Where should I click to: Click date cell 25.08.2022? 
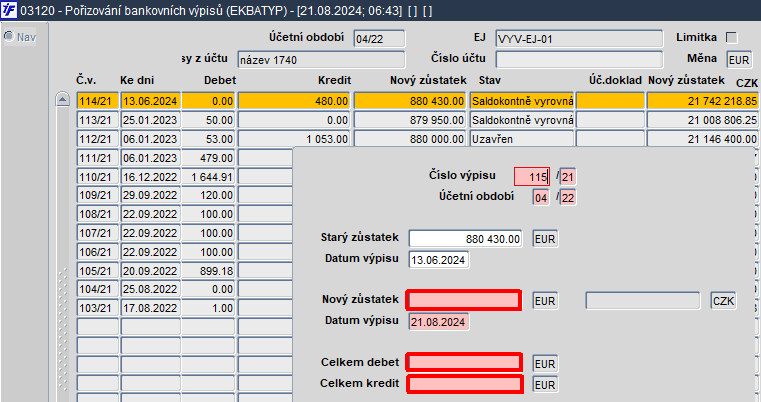pos(150,289)
